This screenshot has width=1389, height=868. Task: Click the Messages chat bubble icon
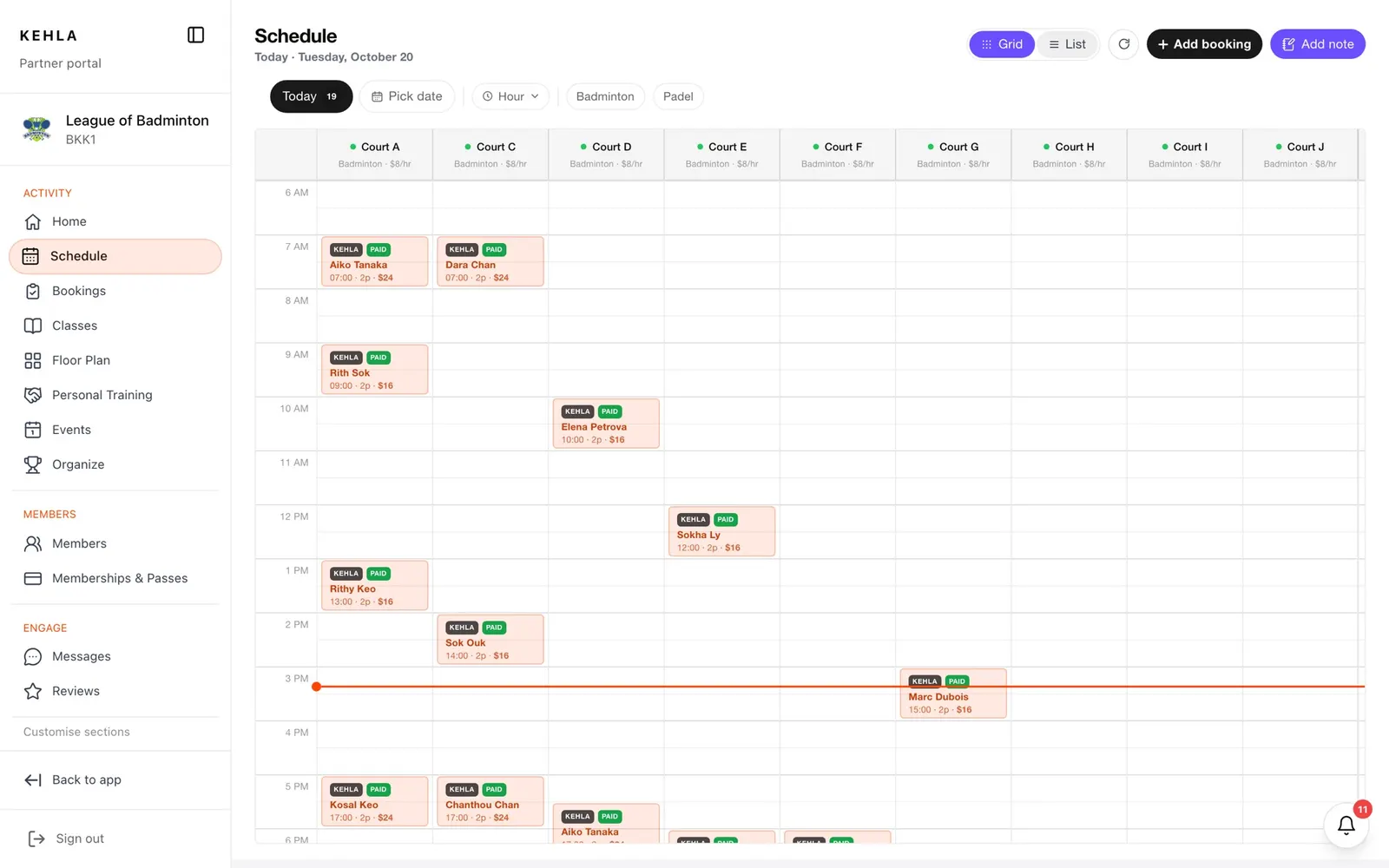[x=33, y=656]
